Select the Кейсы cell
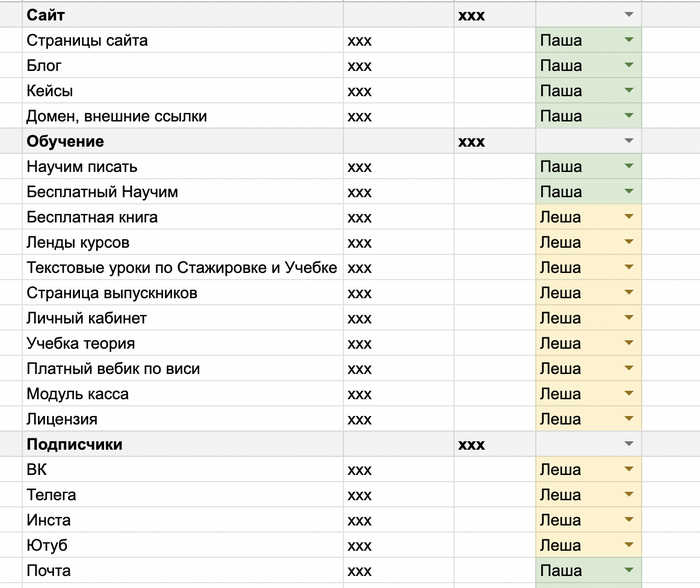The width and height of the screenshot is (700, 588). pos(180,91)
